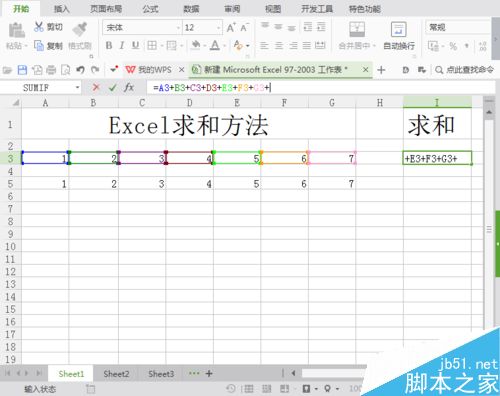Confirm formula with green checkmark
The height and width of the screenshot is (396, 500).
(113, 88)
